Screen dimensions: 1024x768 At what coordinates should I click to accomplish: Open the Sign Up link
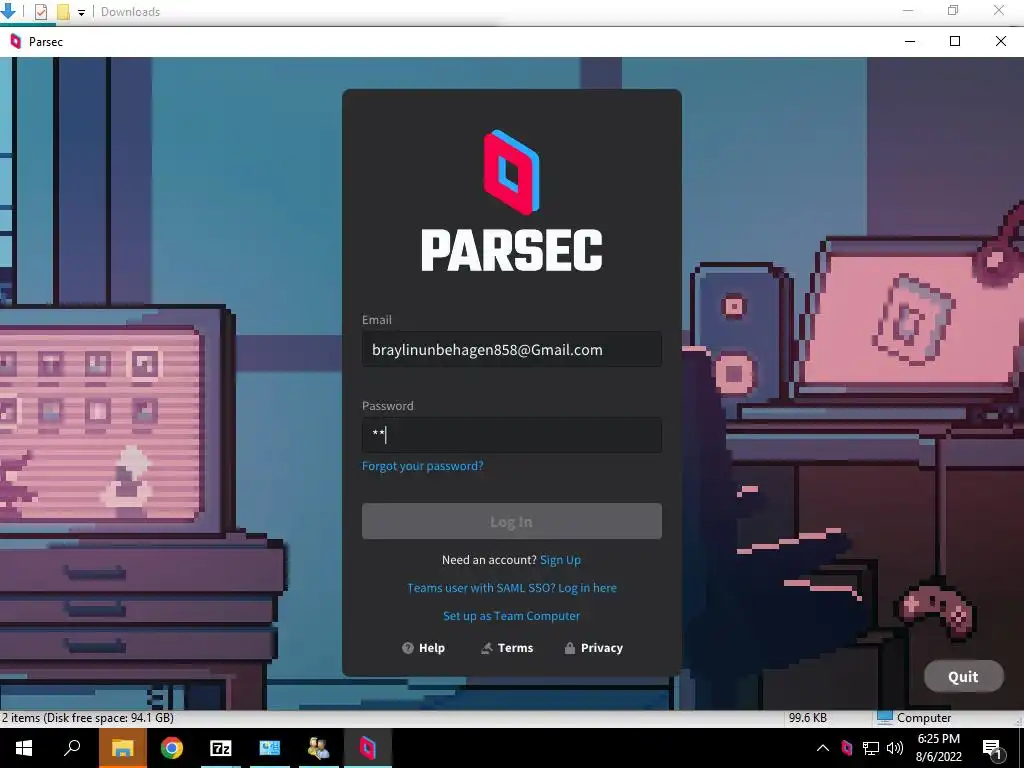560,560
